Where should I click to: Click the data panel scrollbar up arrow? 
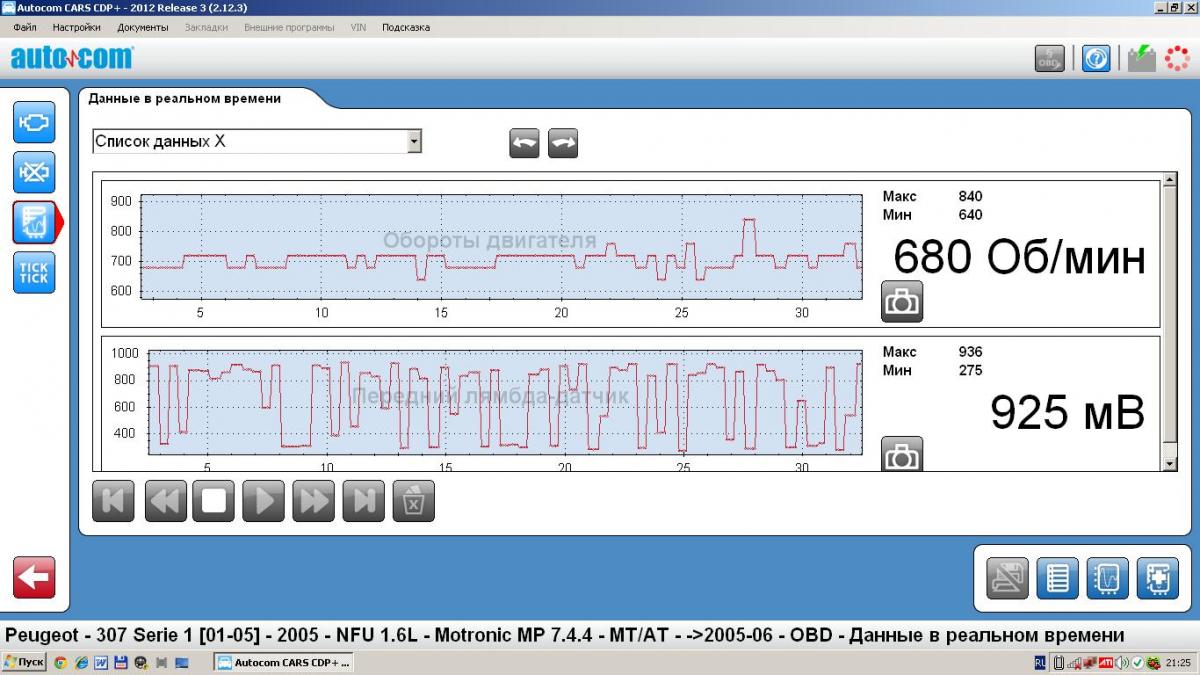1170,180
